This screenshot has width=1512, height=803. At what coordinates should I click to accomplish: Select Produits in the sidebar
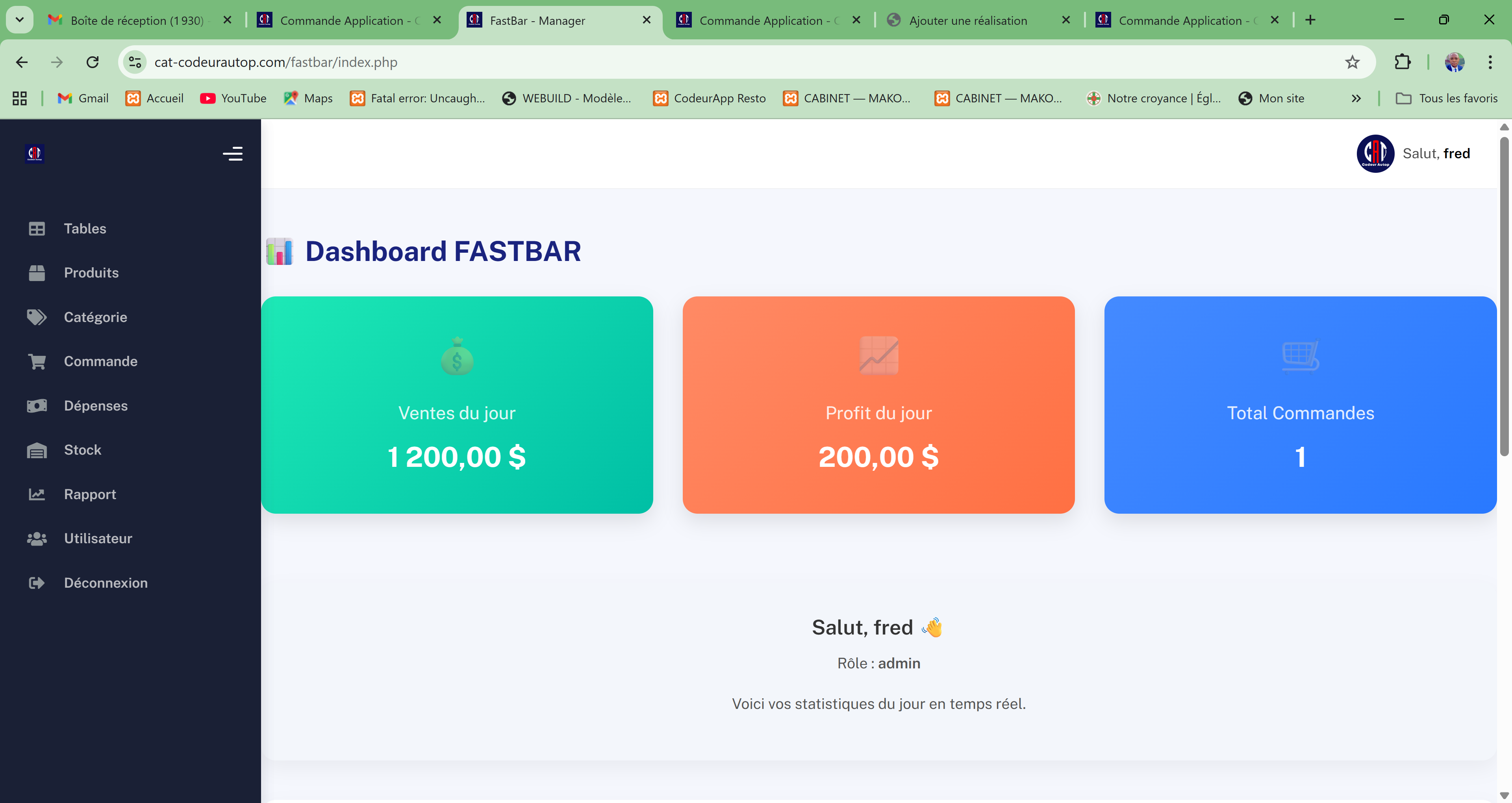[91, 272]
